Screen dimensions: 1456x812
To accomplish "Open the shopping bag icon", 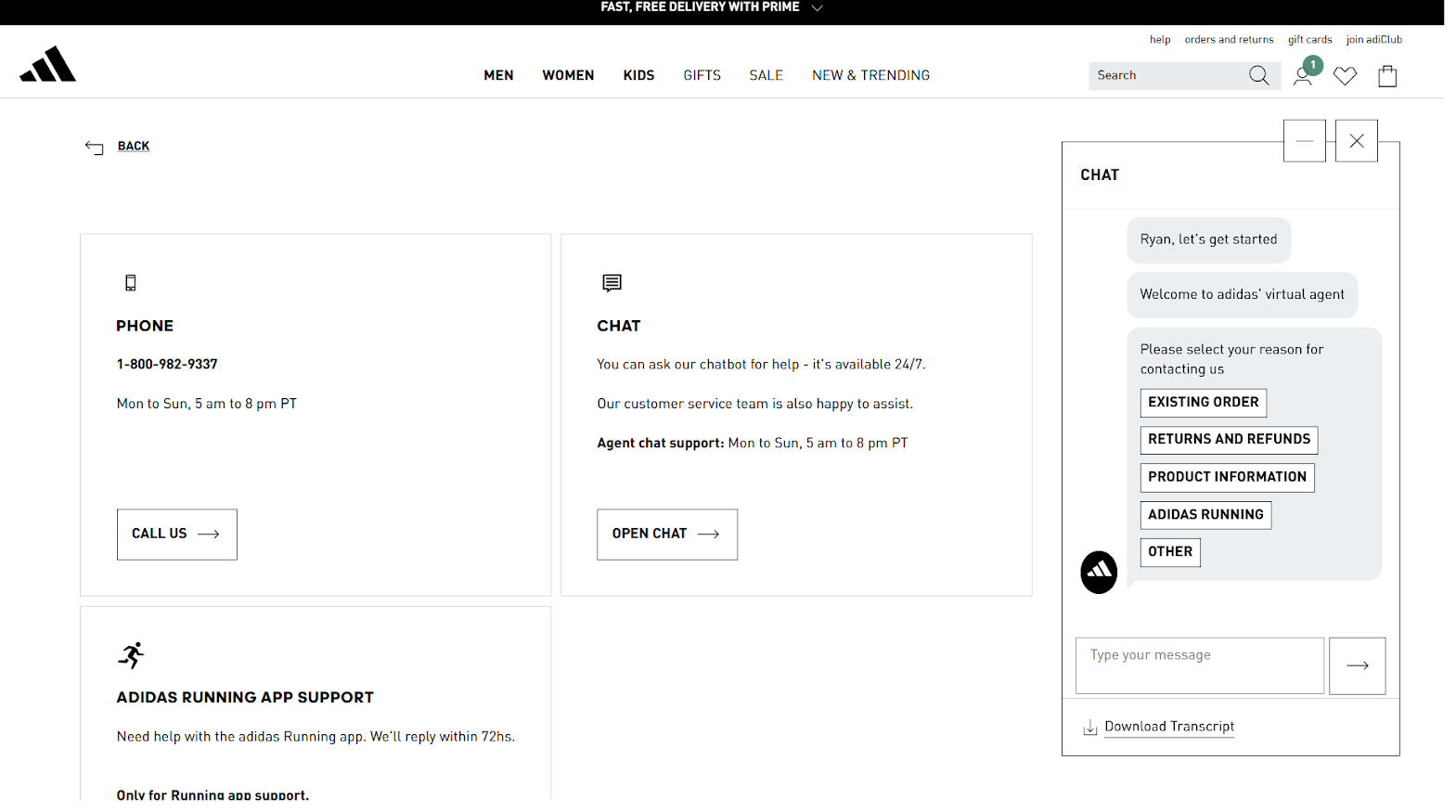I will (1387, 75).
